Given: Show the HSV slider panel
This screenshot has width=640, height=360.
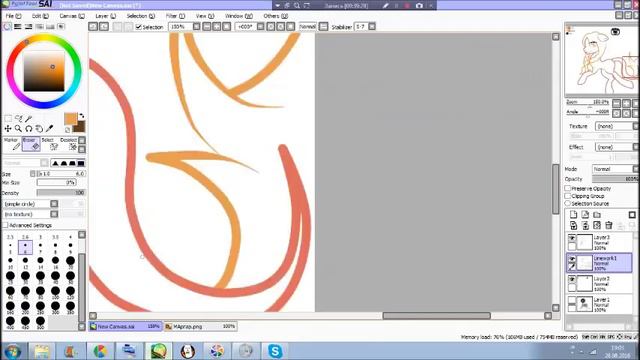Looking at the screenshot, I should coord(29,27).
